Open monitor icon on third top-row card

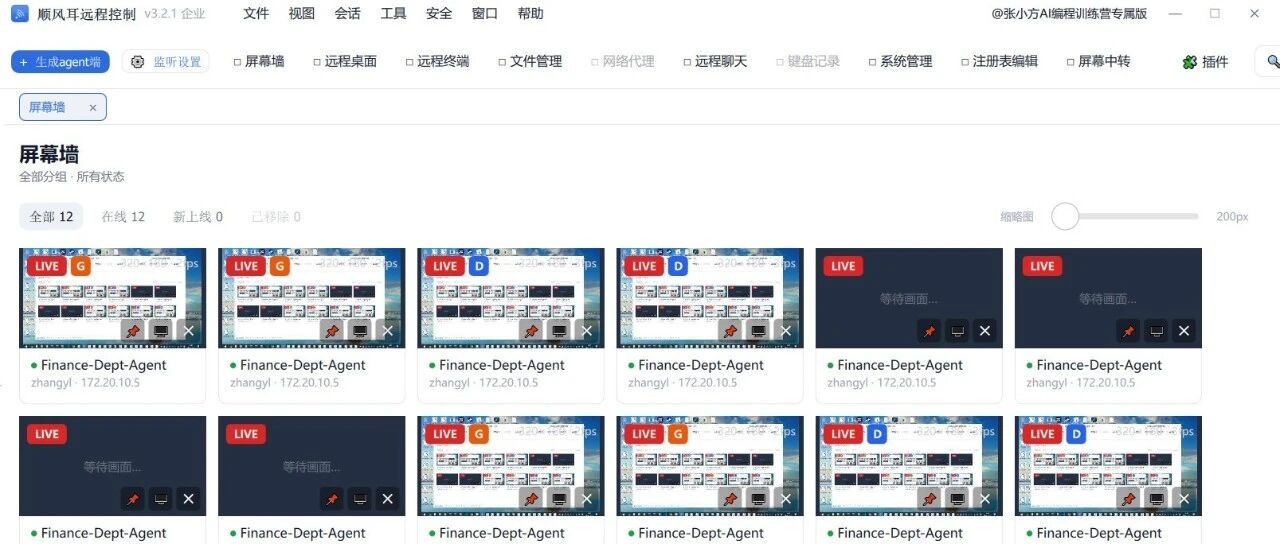click(558, 331)
